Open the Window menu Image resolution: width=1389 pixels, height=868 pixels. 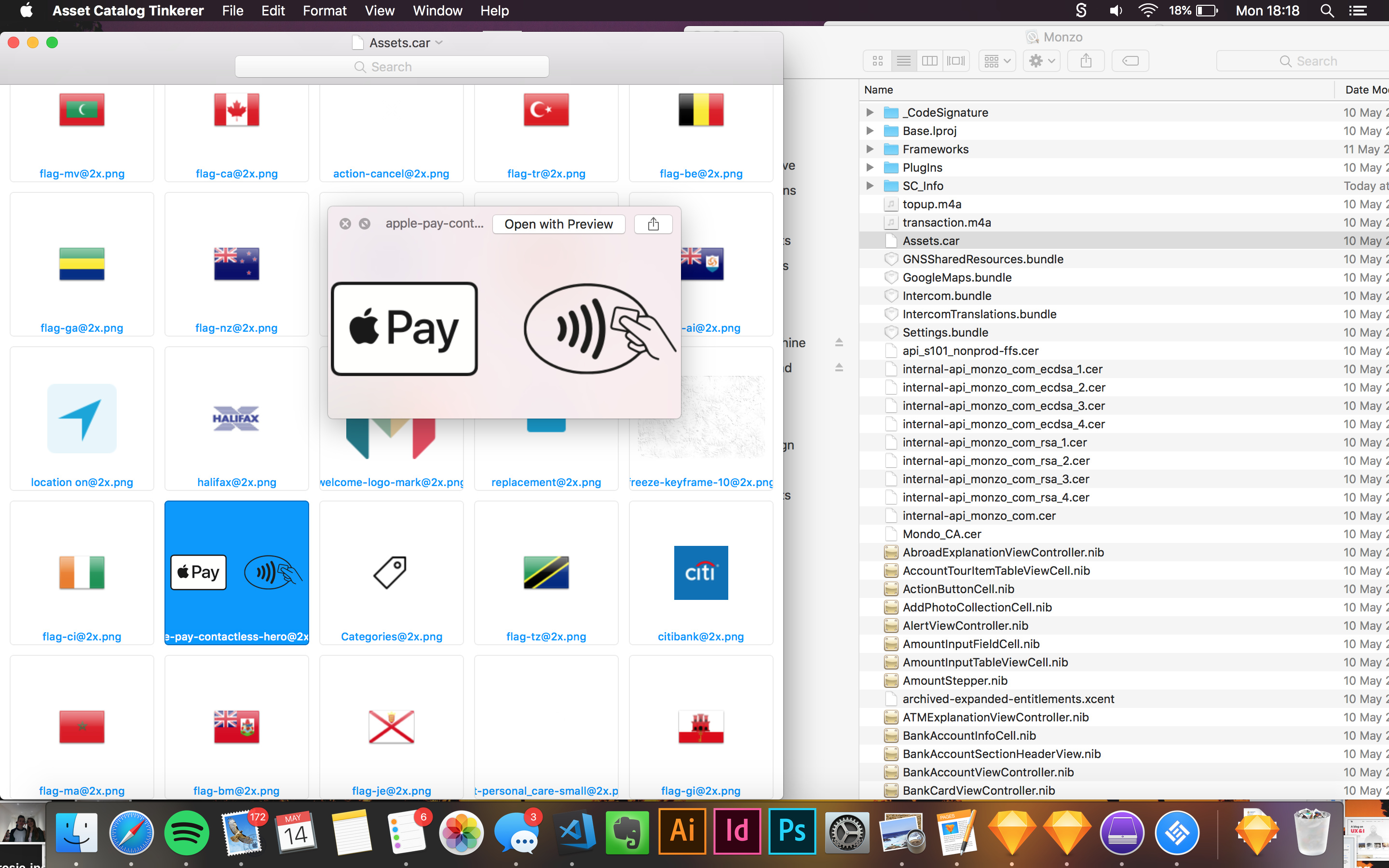[437, 10]
